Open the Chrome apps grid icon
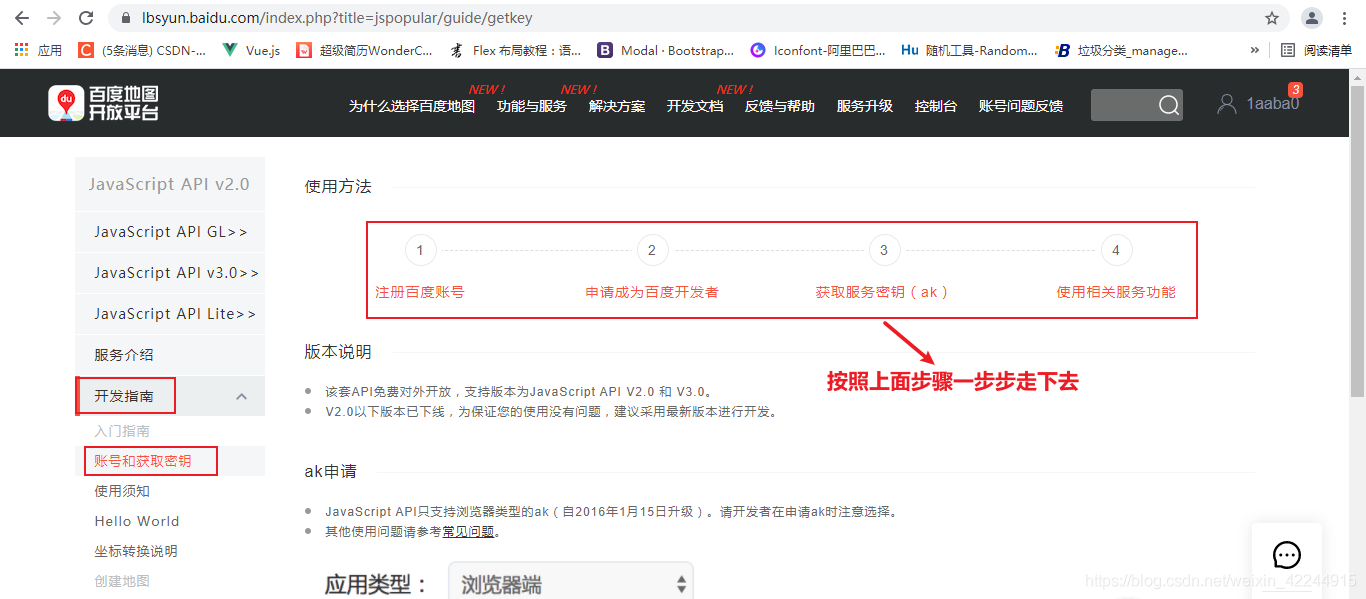The width and height of the screenshot is (1366, 599). 21,49
